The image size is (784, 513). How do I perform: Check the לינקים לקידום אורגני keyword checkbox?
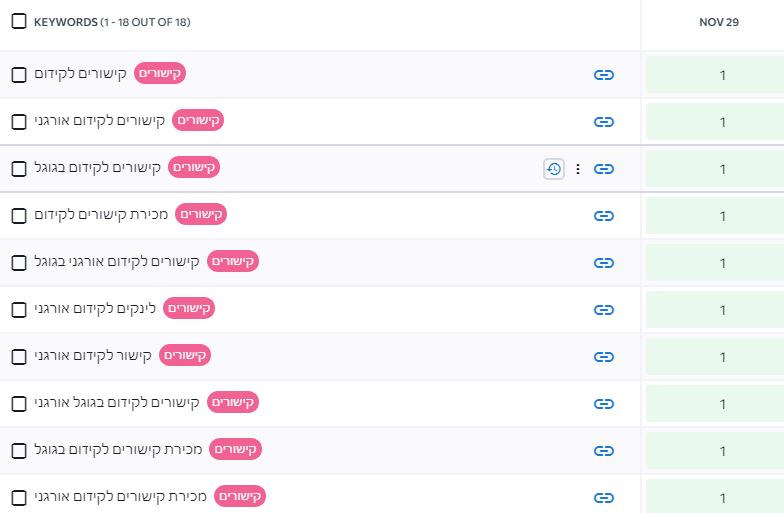pyautogui.click(x=19, y=310)
